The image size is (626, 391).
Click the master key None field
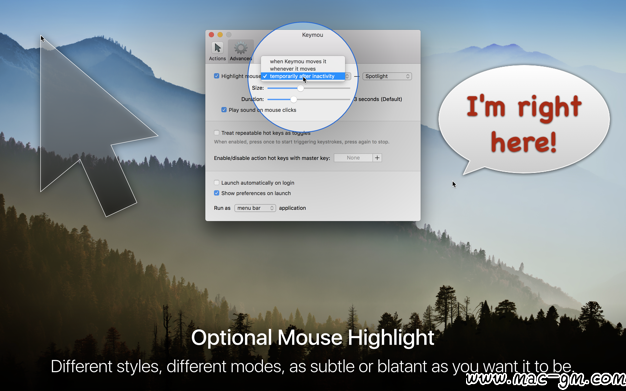353,158
